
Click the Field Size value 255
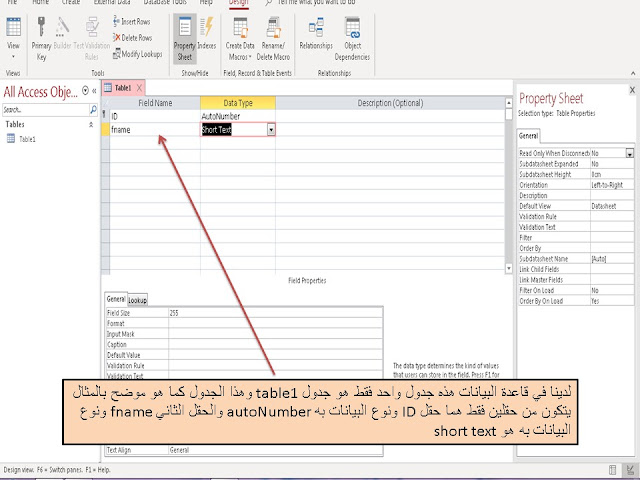coord(276,313)
